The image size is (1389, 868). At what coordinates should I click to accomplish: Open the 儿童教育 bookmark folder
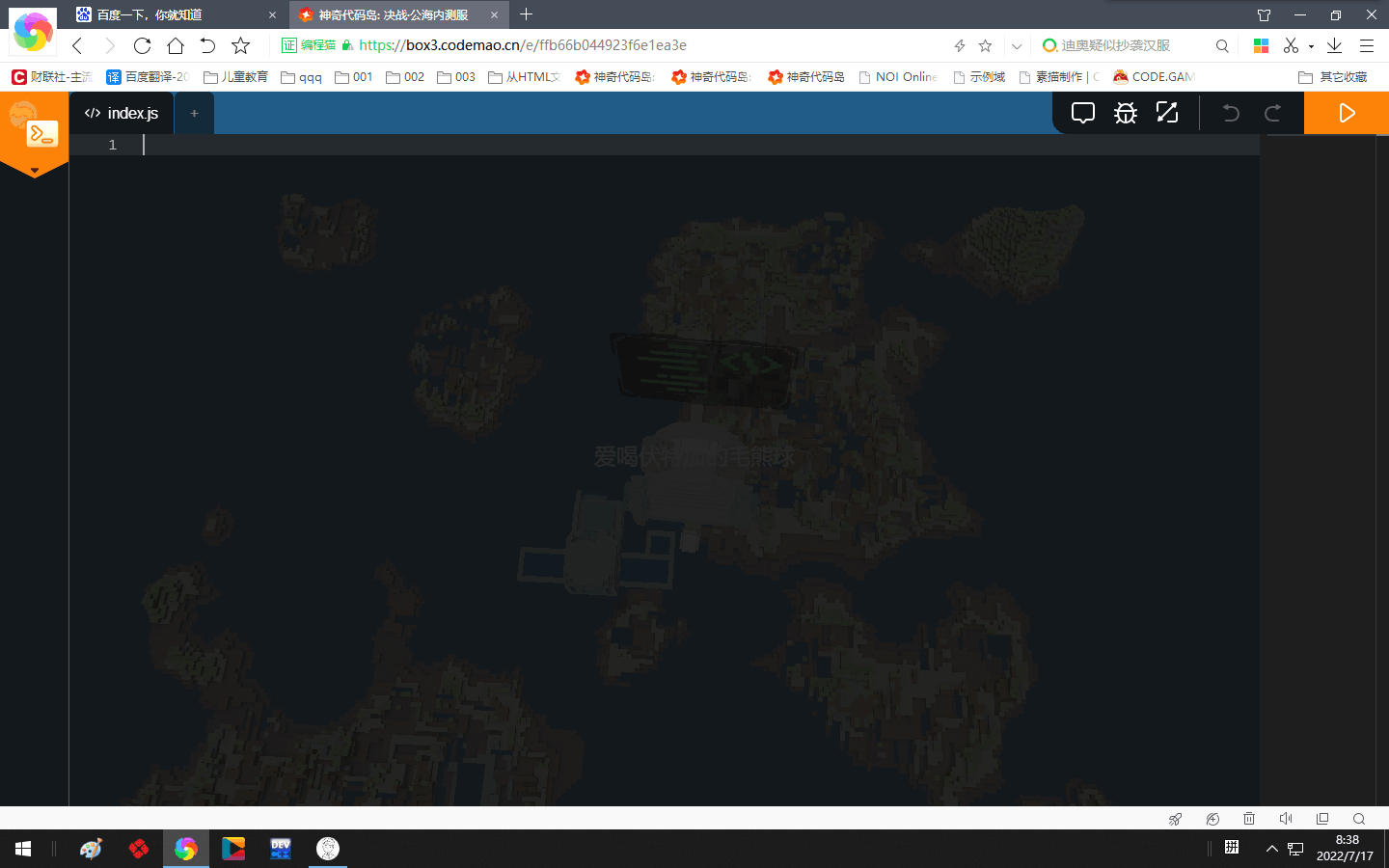tap(235, 77)
